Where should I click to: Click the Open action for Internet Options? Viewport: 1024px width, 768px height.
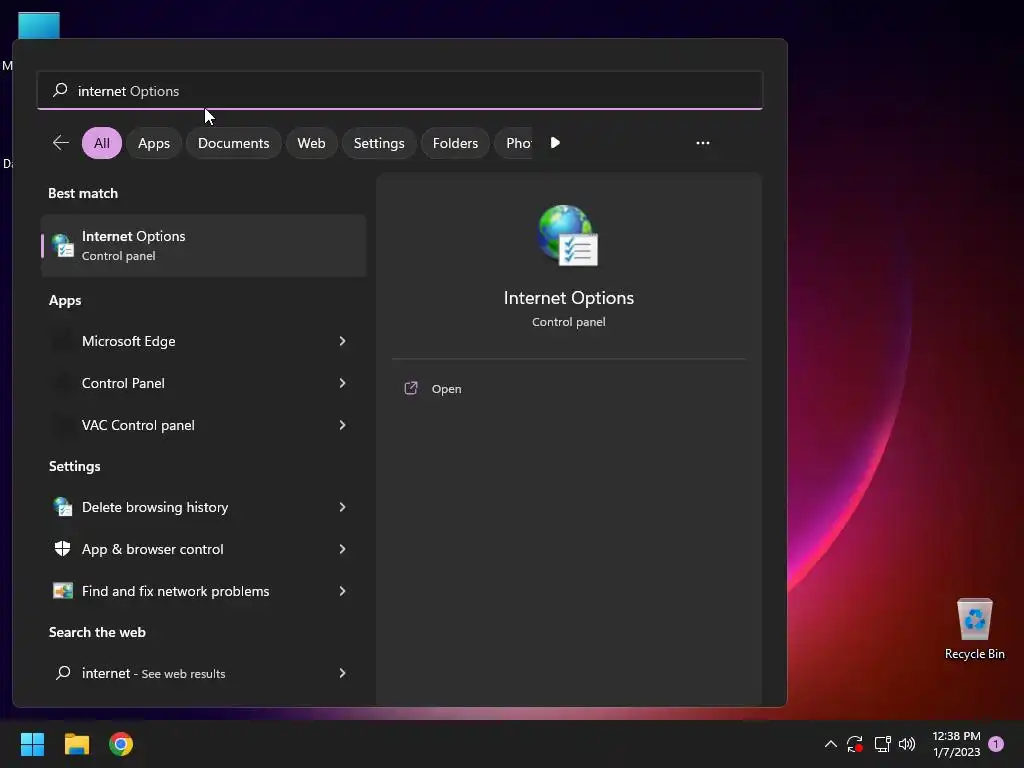click(x=568, y=389)
